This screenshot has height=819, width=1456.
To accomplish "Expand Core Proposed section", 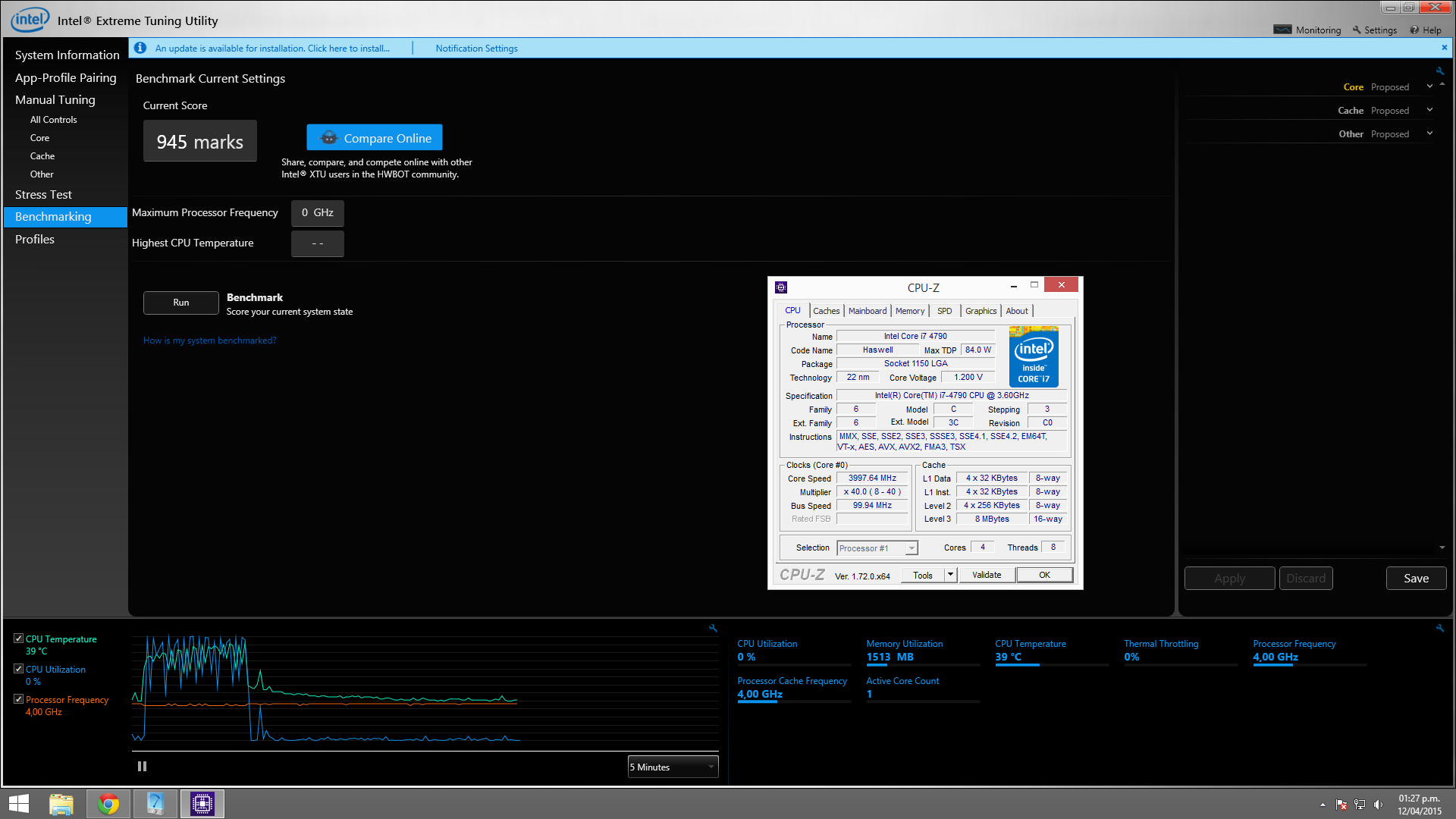I will (x=1429, y=86).
